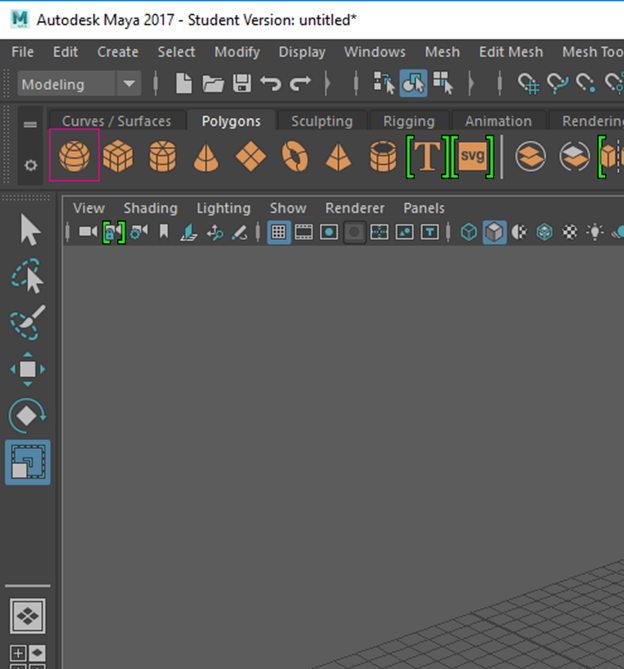Click the Undo arrow

(x=271, y=83)
